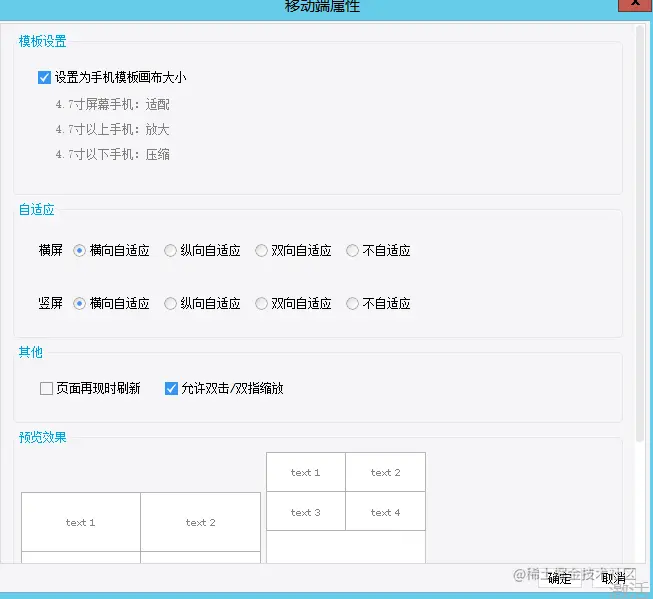
Task: Click the 取消 button
Action: point(613,578)
